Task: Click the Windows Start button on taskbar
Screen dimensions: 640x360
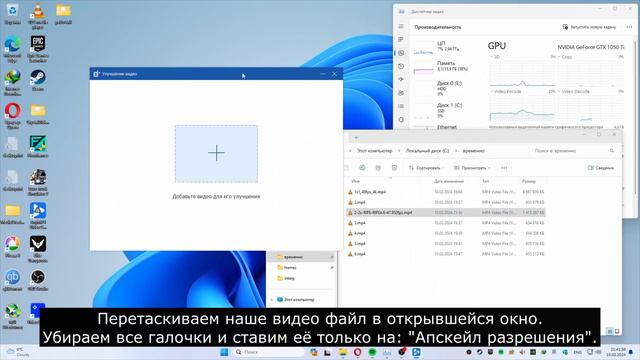Action: 224,352
